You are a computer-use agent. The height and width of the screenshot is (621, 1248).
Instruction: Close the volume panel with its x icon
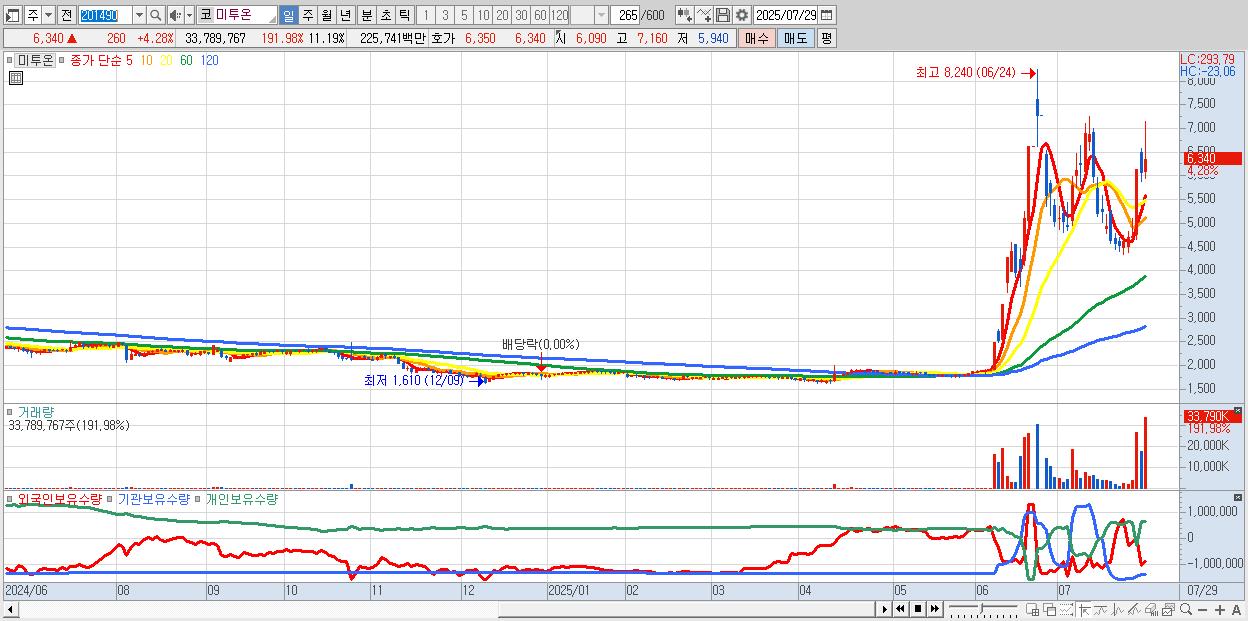(1238, 411)
